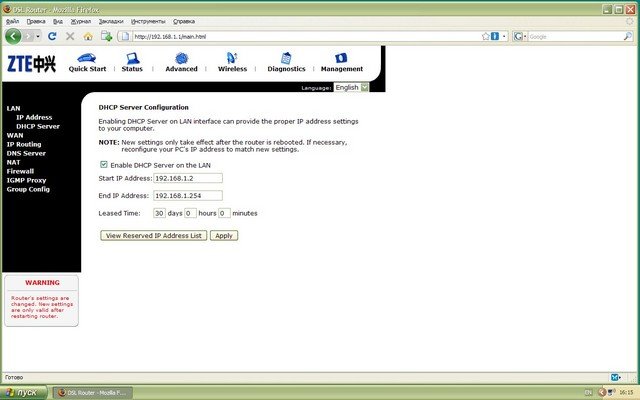The image size is (640, 400).
Task: Open the Wireless antenna icon
Action: [232, 58]
